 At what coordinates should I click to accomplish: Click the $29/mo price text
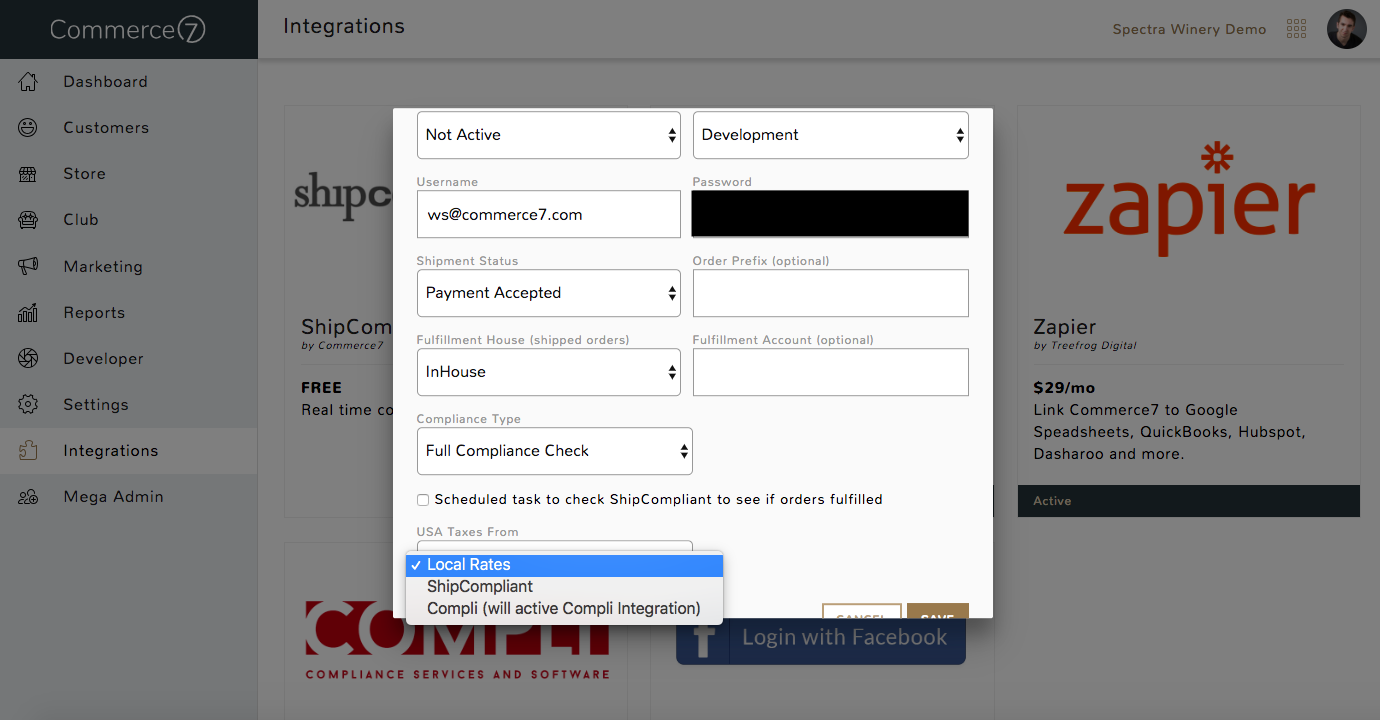(x=1066, y=388)
